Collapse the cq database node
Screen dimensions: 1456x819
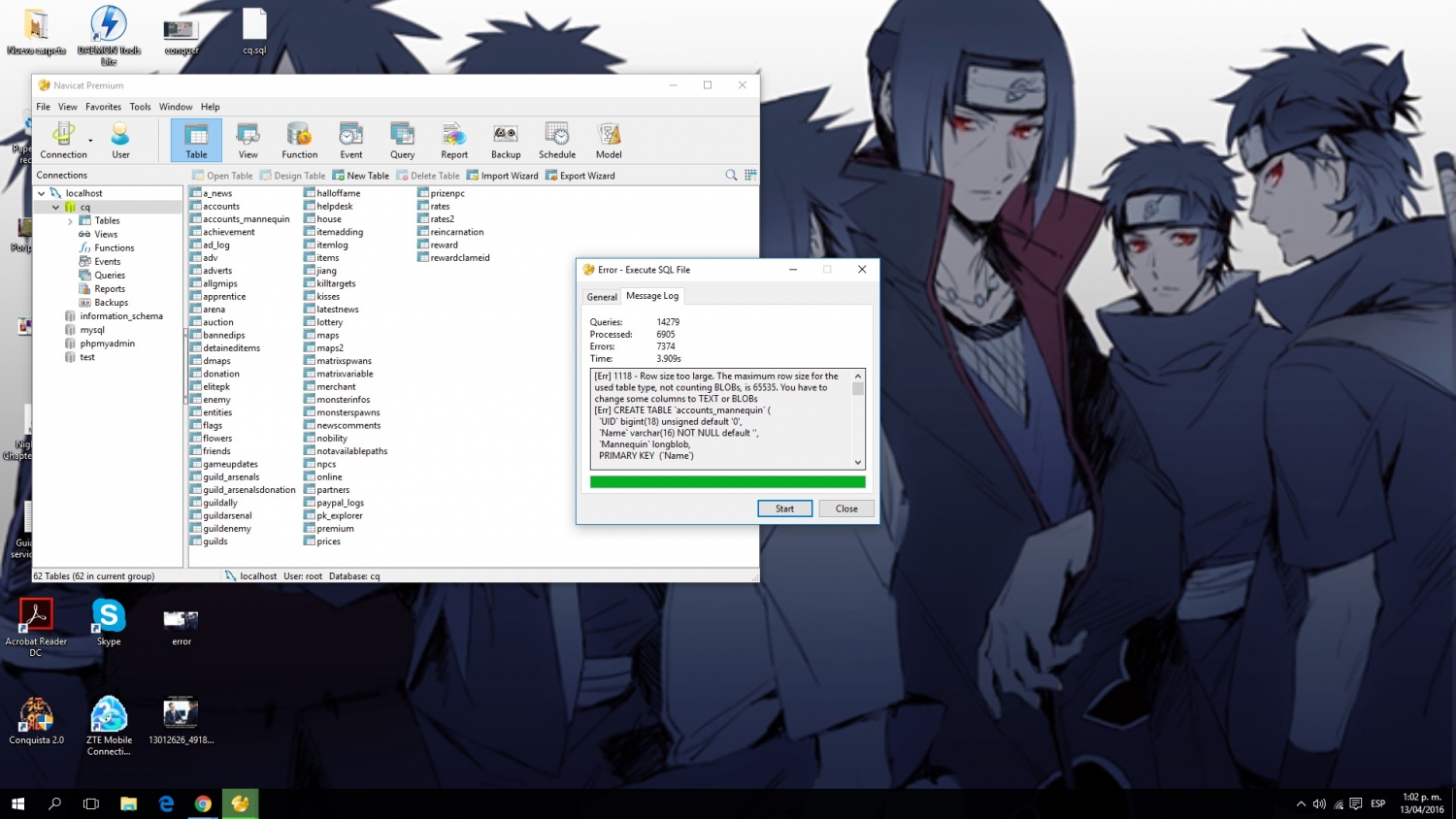coord(55,207)
